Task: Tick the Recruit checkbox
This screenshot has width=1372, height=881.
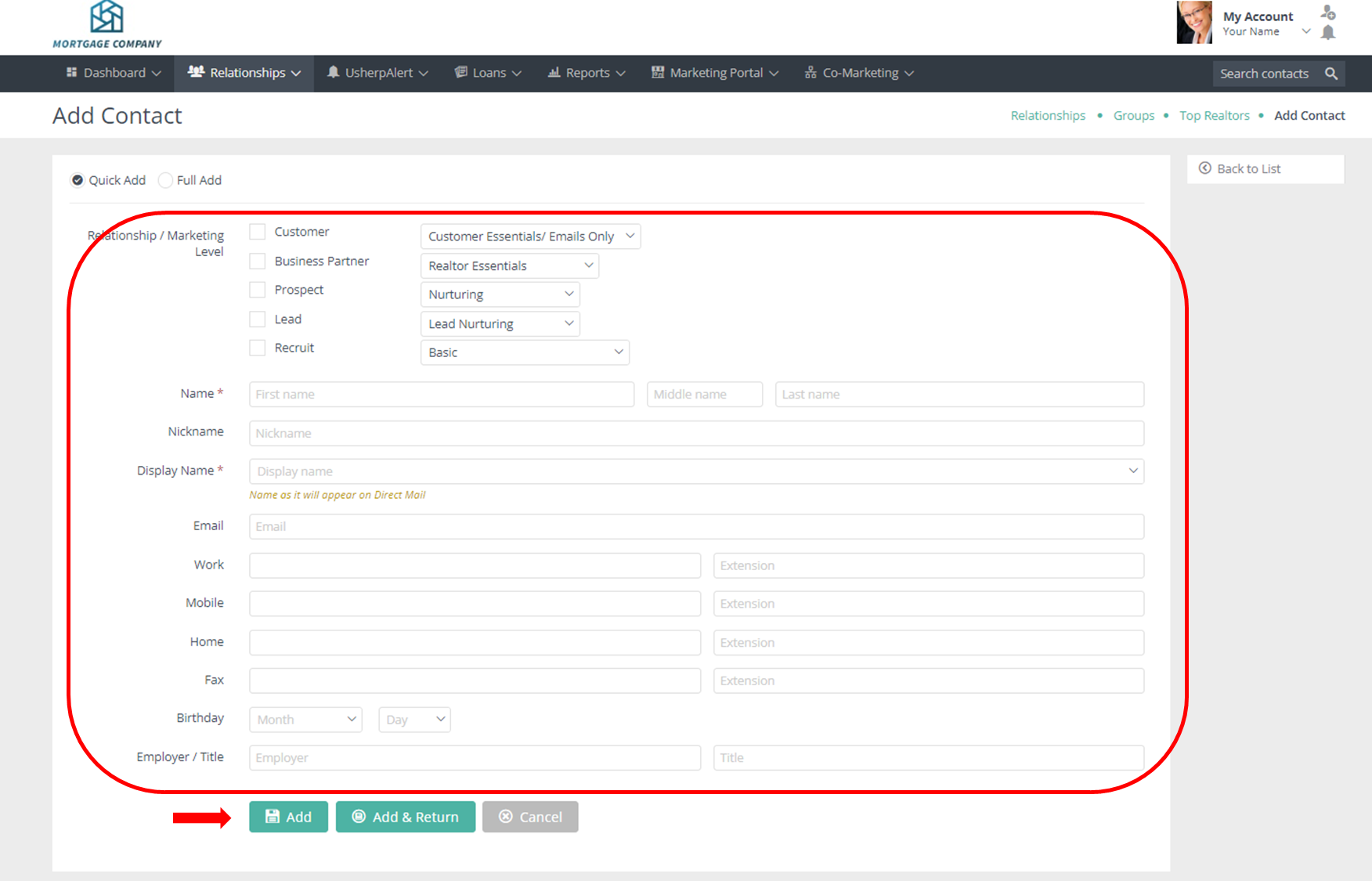Action: (x=258, y=348)
